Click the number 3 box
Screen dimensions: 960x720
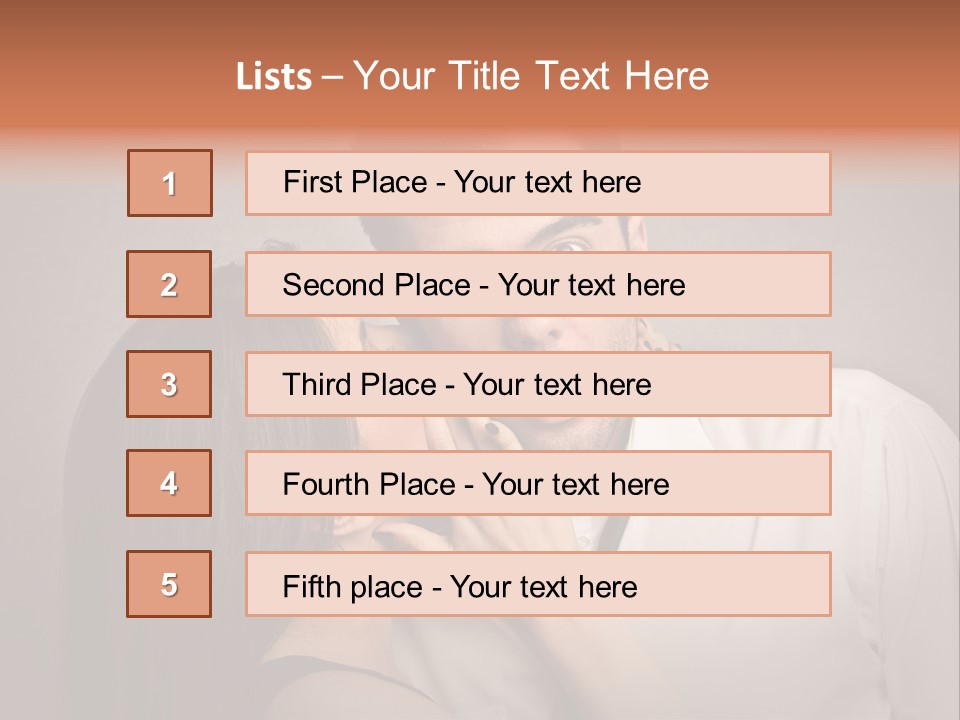pyautogui.click(x=169, y=384)
